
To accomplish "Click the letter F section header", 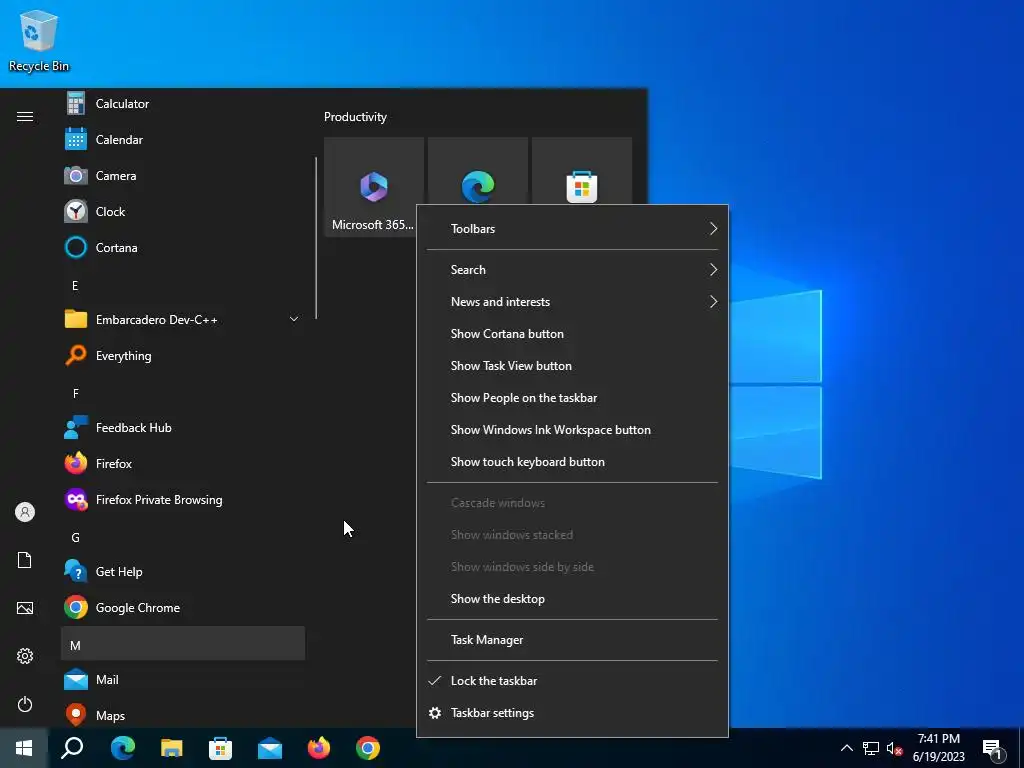I will [x=183, y=393].
